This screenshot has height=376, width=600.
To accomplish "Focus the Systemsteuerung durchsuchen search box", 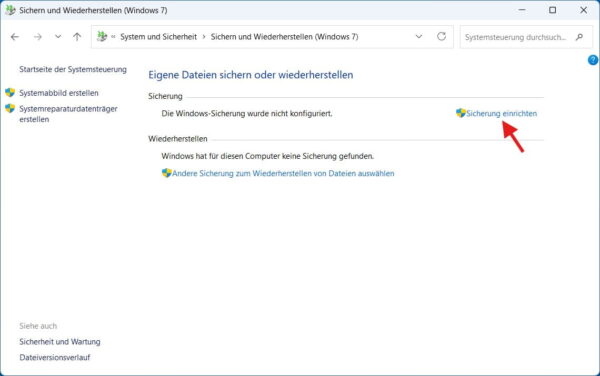I will (526, 37).
